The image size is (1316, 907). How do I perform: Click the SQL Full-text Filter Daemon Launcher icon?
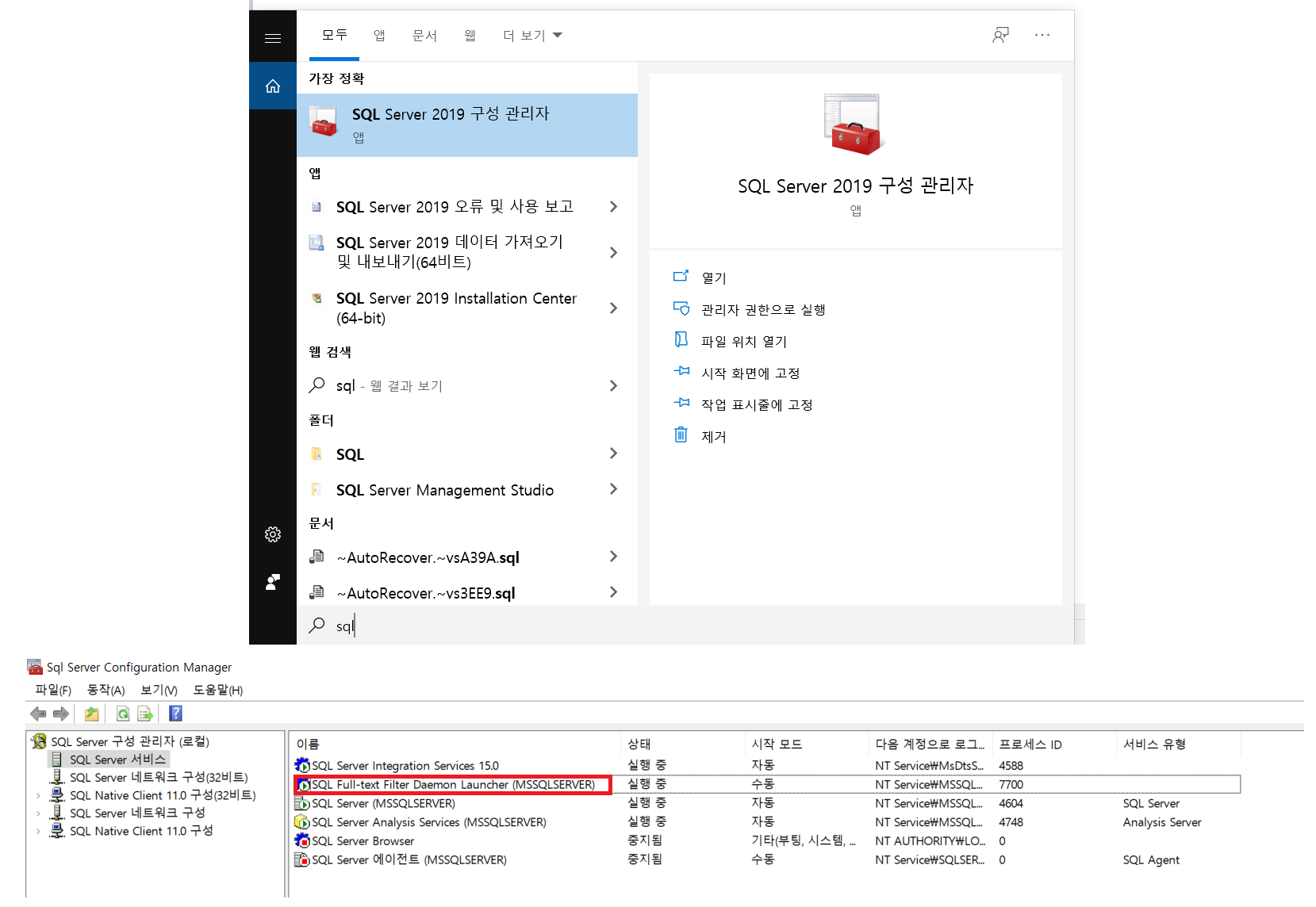point(304,785)
